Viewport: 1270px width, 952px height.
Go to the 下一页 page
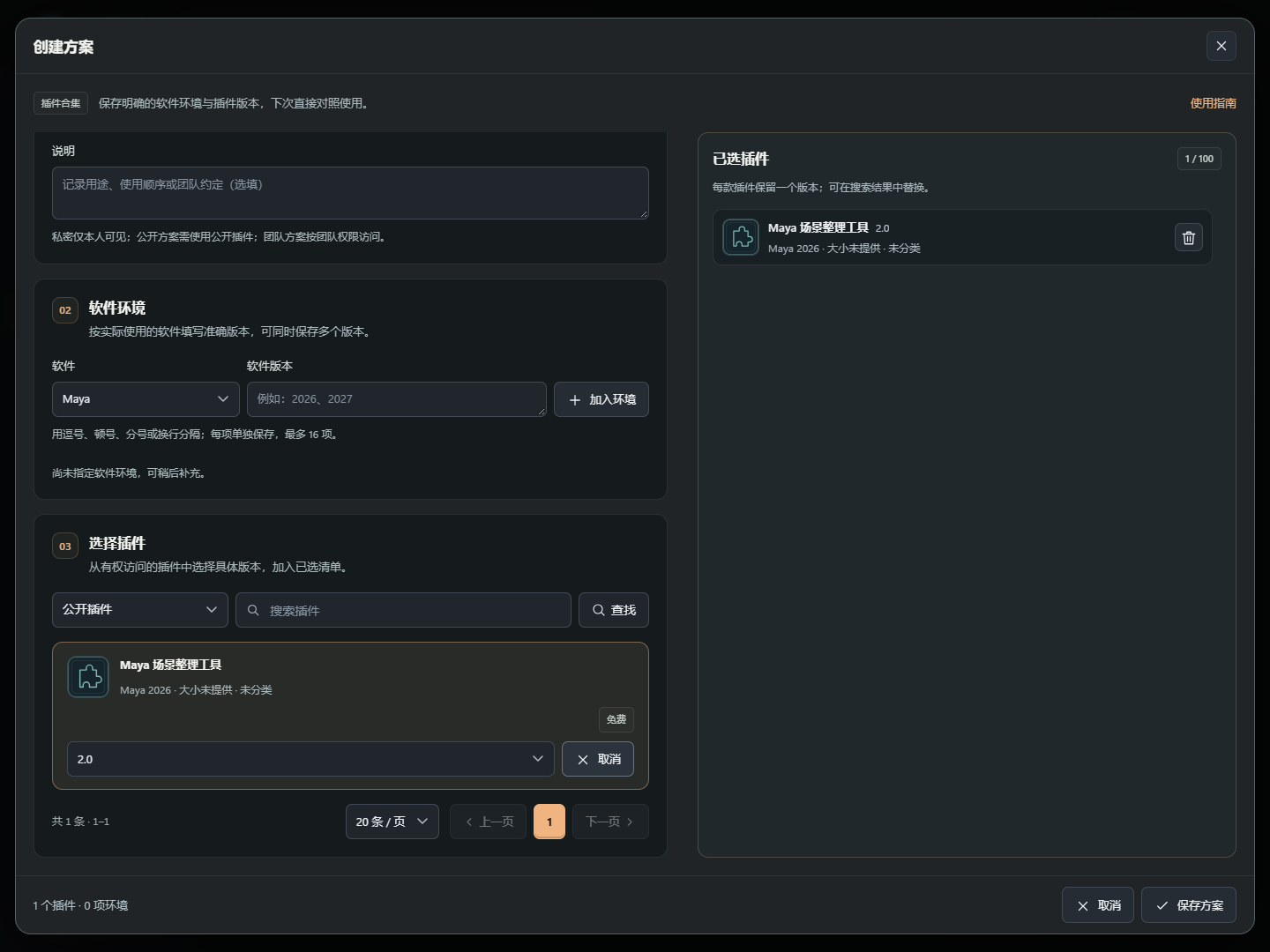[610, 822]
